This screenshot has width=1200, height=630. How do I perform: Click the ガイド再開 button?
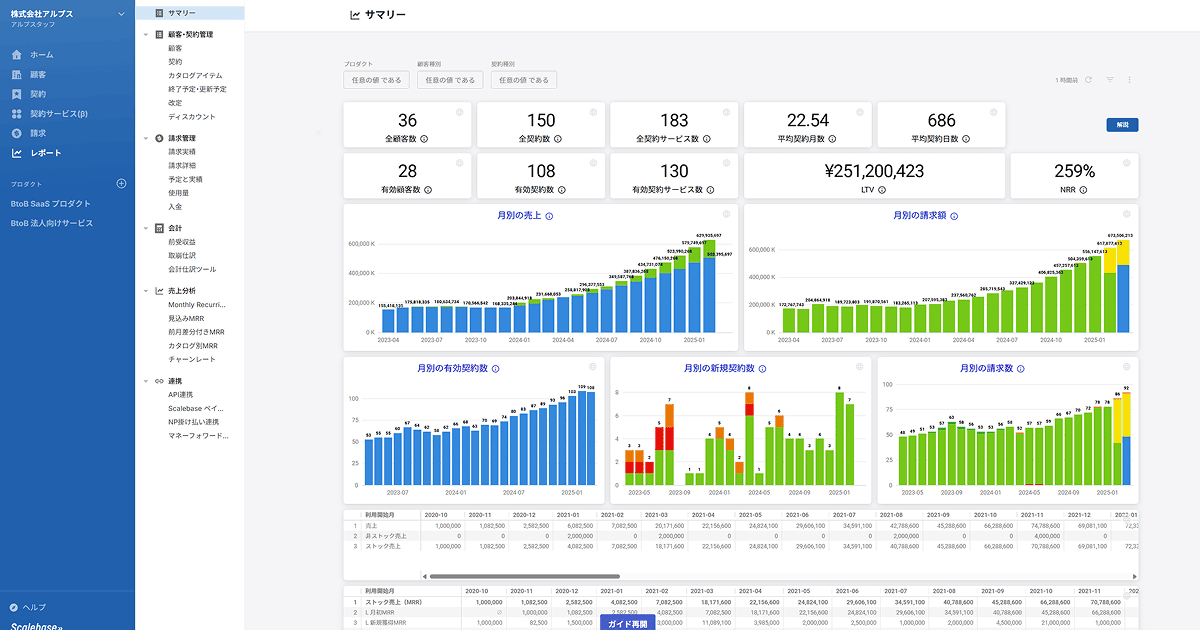pyautogui.click(x=627, y=623)
